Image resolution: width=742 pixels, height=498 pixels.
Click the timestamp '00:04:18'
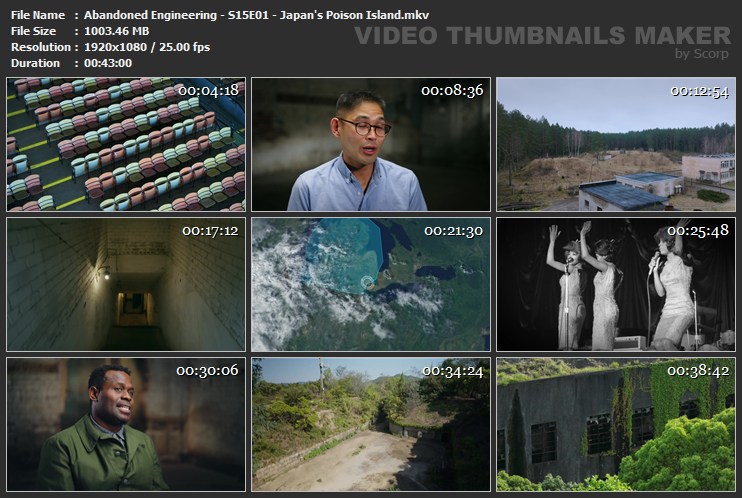(208, 90)
